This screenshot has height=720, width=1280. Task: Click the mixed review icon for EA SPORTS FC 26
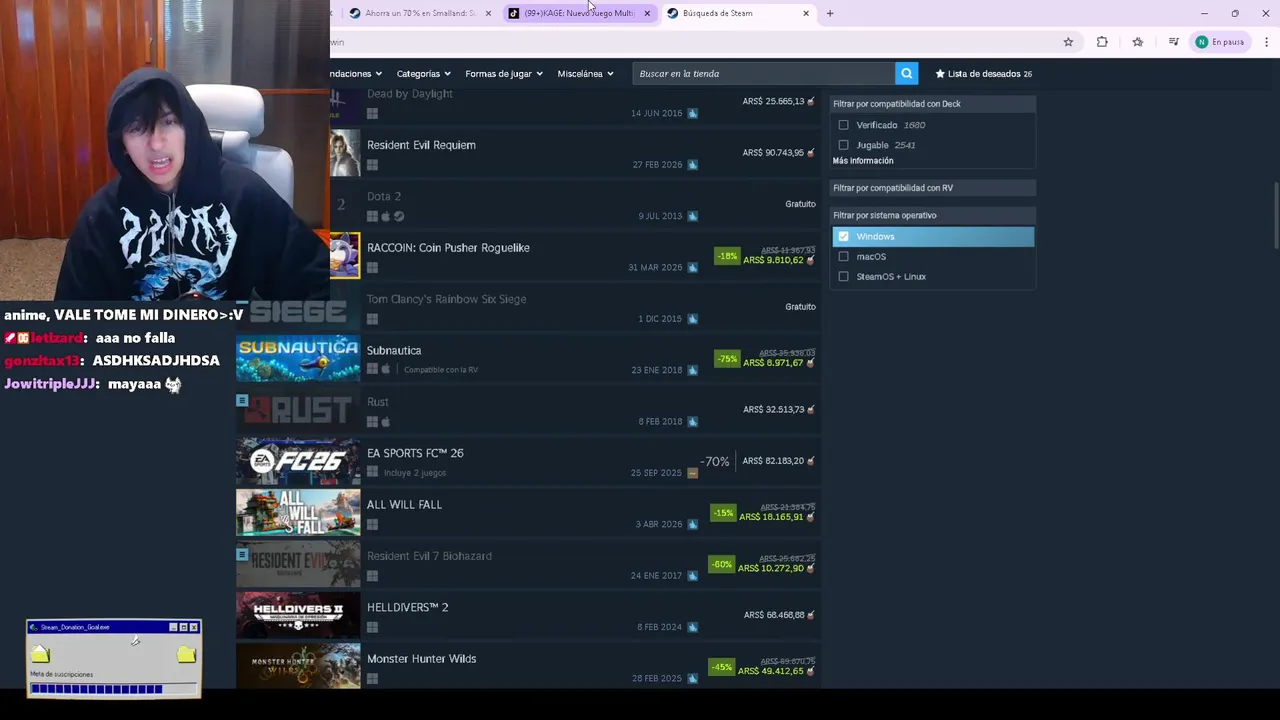point(692,473)
